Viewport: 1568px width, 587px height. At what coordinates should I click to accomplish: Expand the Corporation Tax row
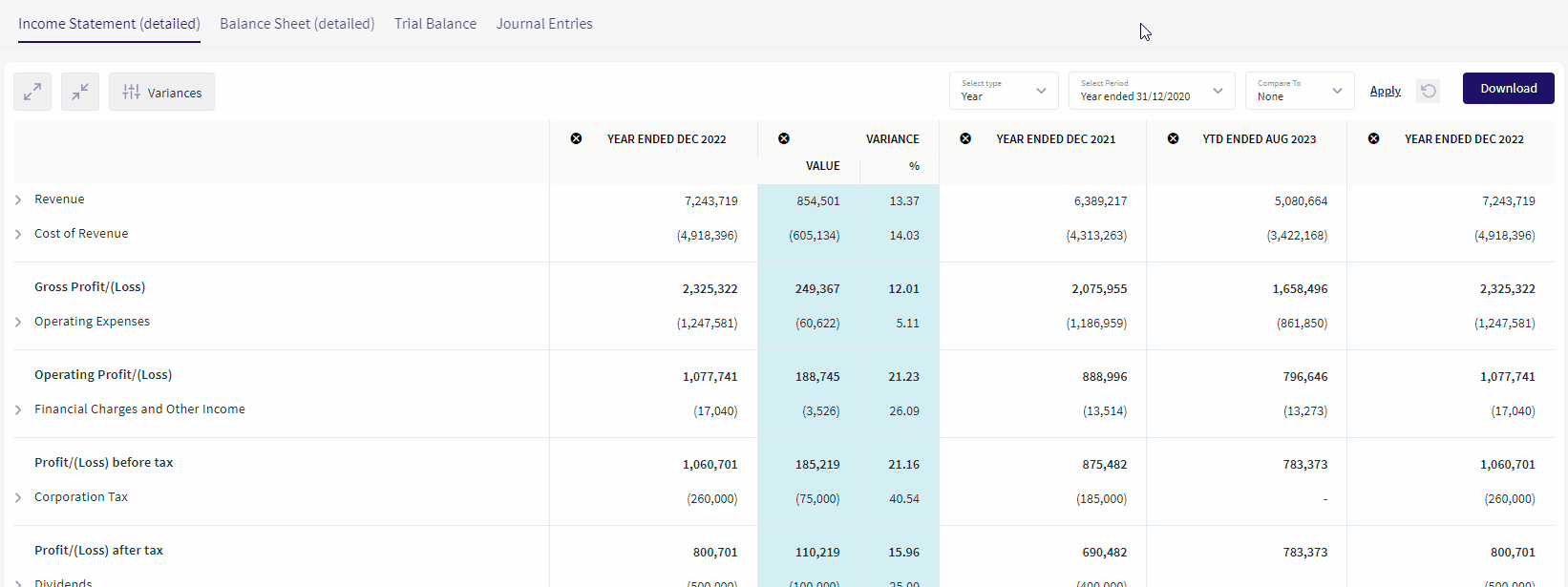tap(18, 497)
